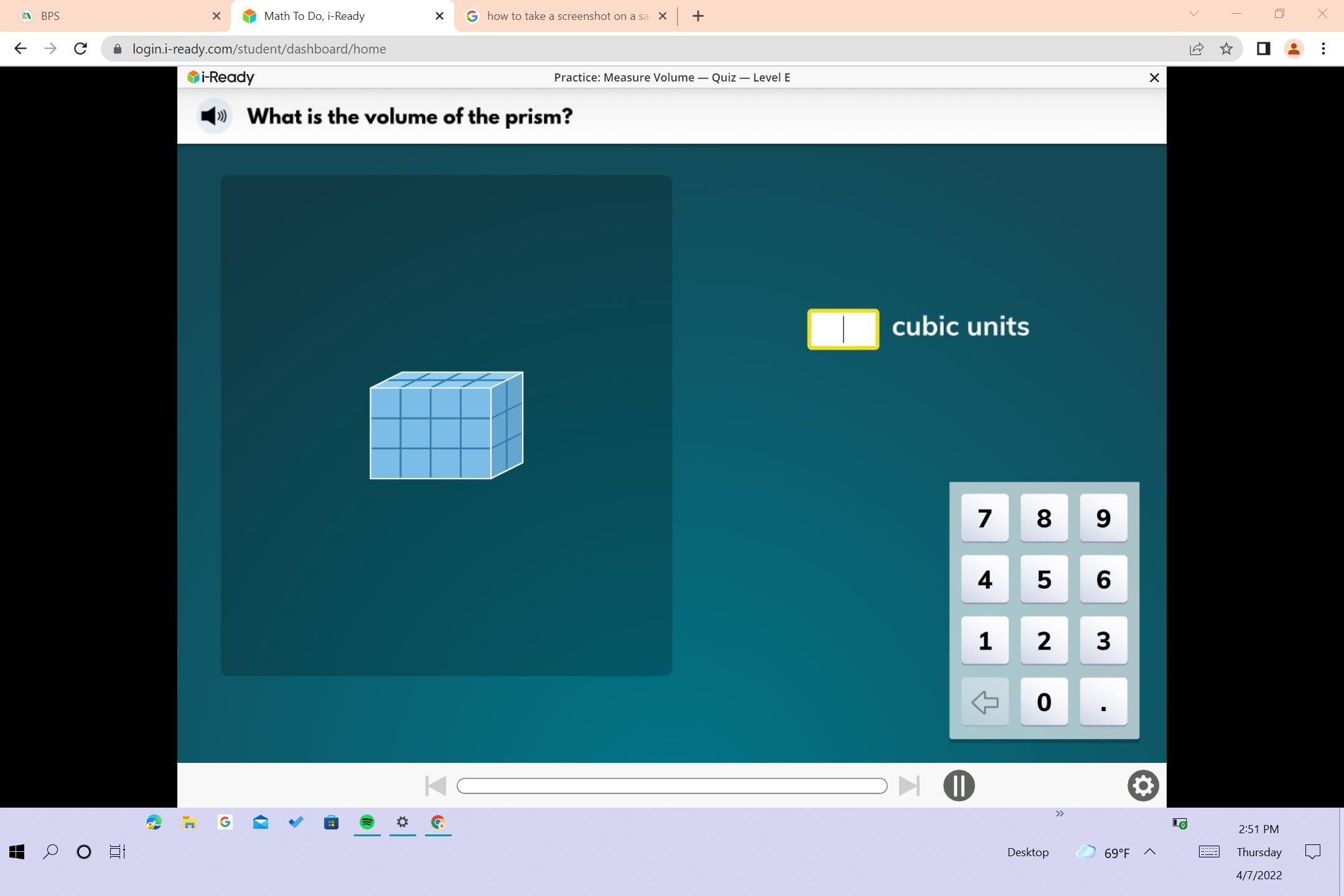Screen dimensions: 1344x896
Task: Open the i-Ready settings gear
Action: [x=1142, y=786]
